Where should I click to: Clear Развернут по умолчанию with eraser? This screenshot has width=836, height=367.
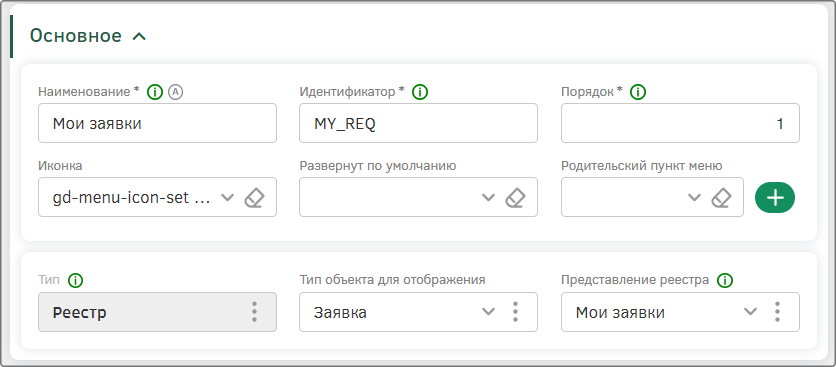(515, 197)
